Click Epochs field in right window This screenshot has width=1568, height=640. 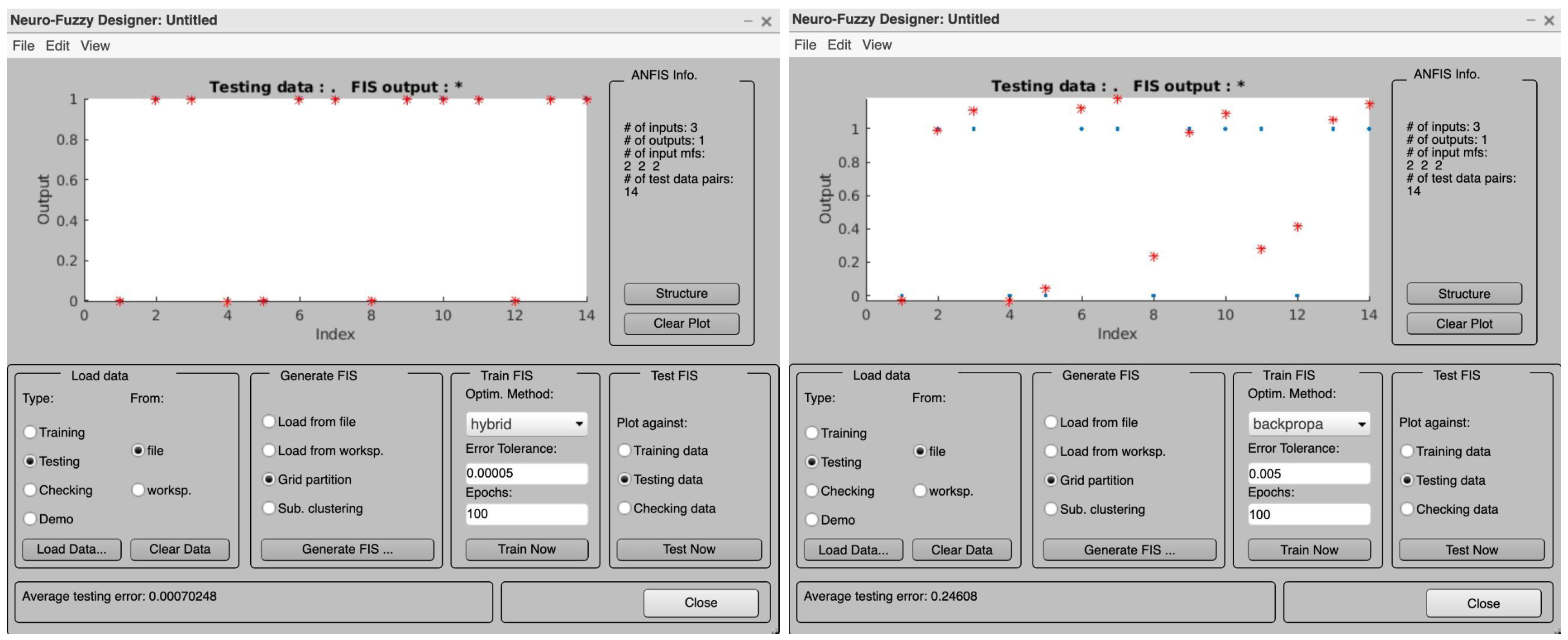coord(1309,514)
